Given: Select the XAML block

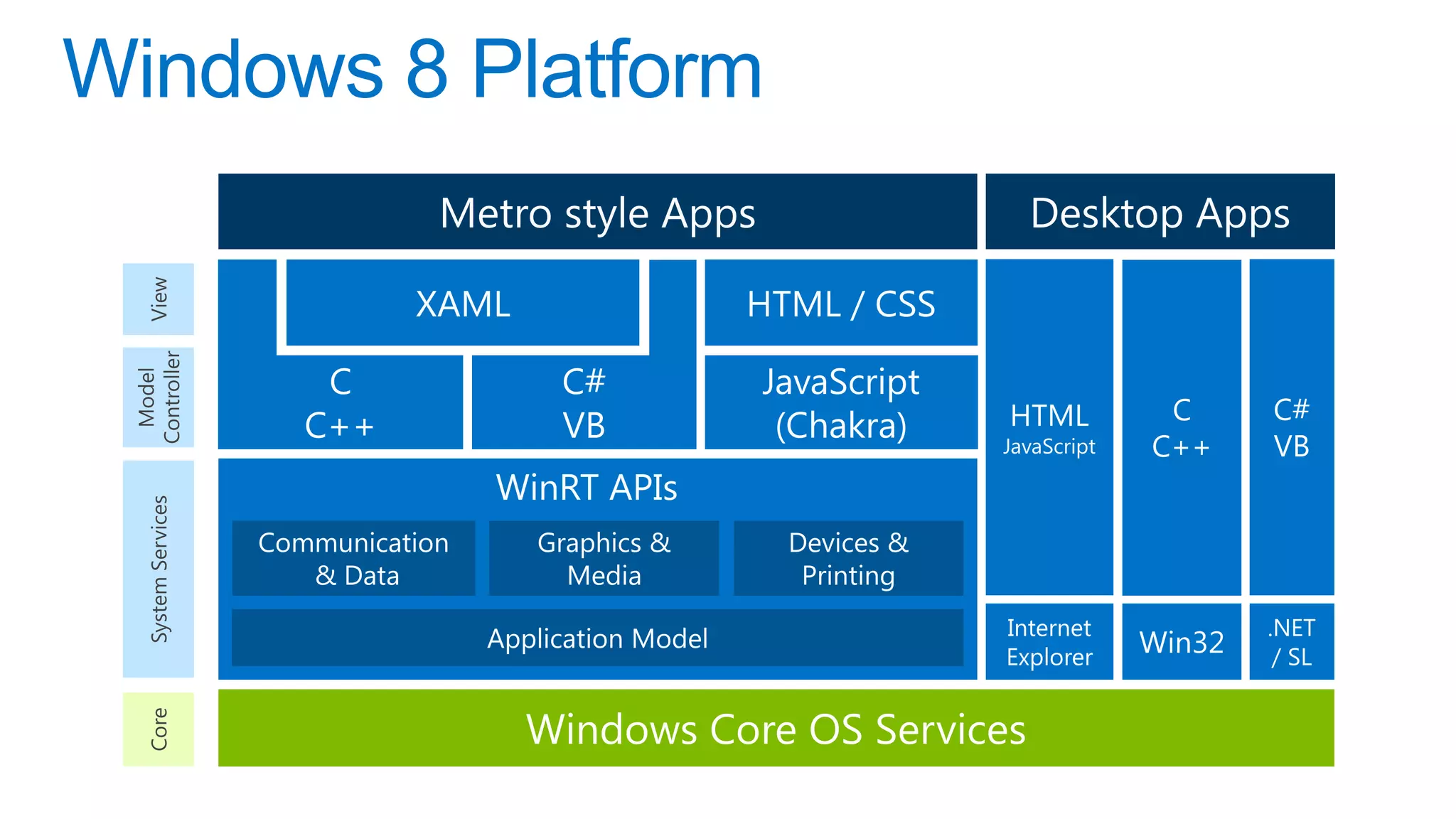Looking at the screenshot, I should pyautogui.click(x=463, y=304).
